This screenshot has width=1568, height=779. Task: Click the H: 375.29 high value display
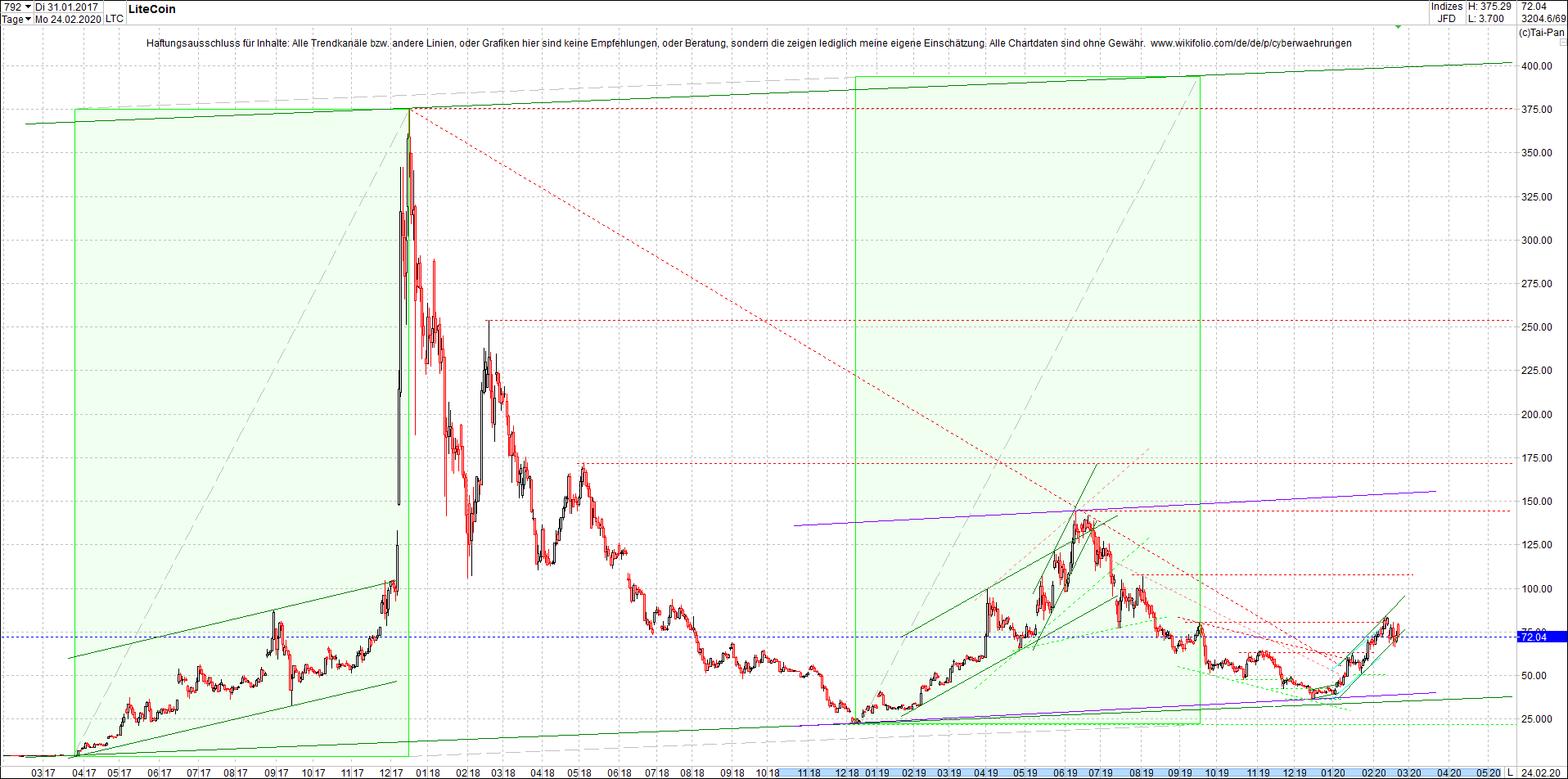click(1489, 7)
